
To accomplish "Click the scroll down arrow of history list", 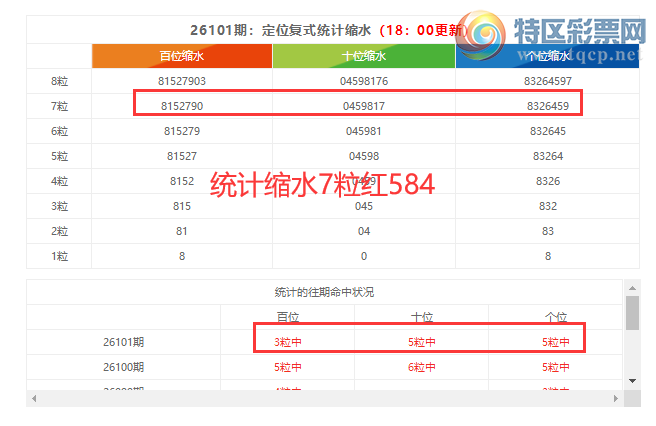I will 632,380.
